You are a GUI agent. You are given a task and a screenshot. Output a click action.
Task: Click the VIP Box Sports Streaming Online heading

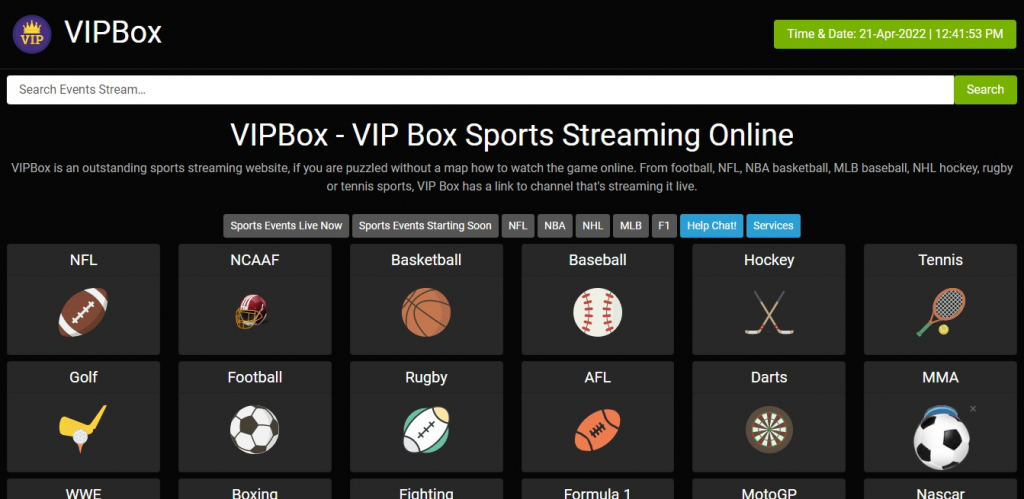coord(512,135)
